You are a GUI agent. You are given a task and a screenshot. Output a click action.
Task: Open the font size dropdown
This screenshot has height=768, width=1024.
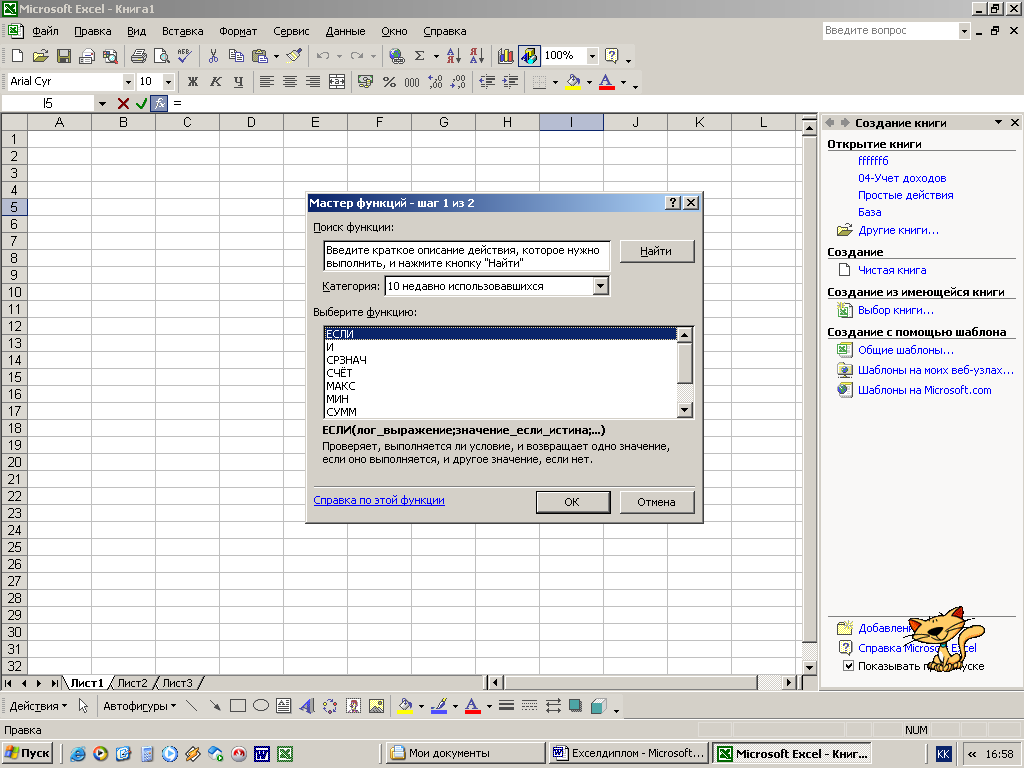168,82
